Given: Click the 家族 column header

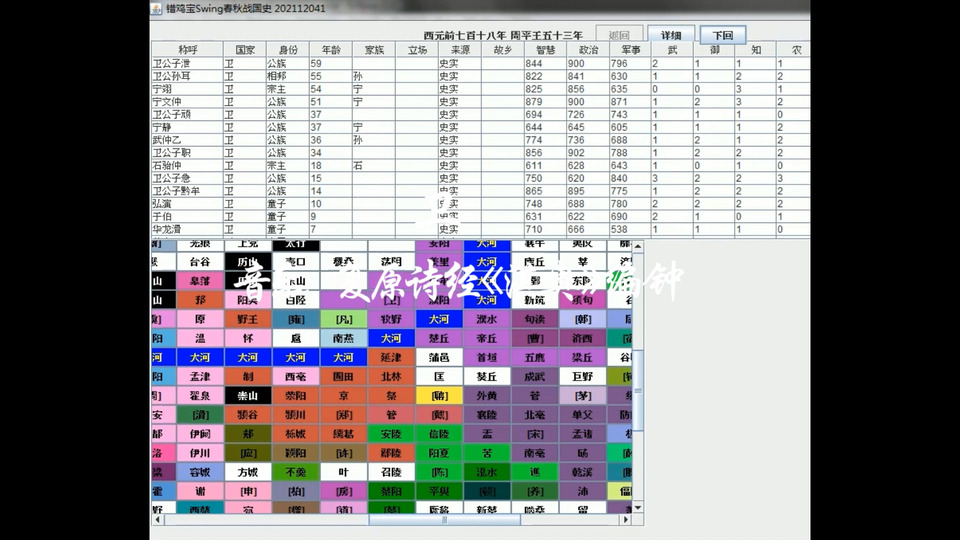Looking at the screenshot, I should tap(373, 50).
